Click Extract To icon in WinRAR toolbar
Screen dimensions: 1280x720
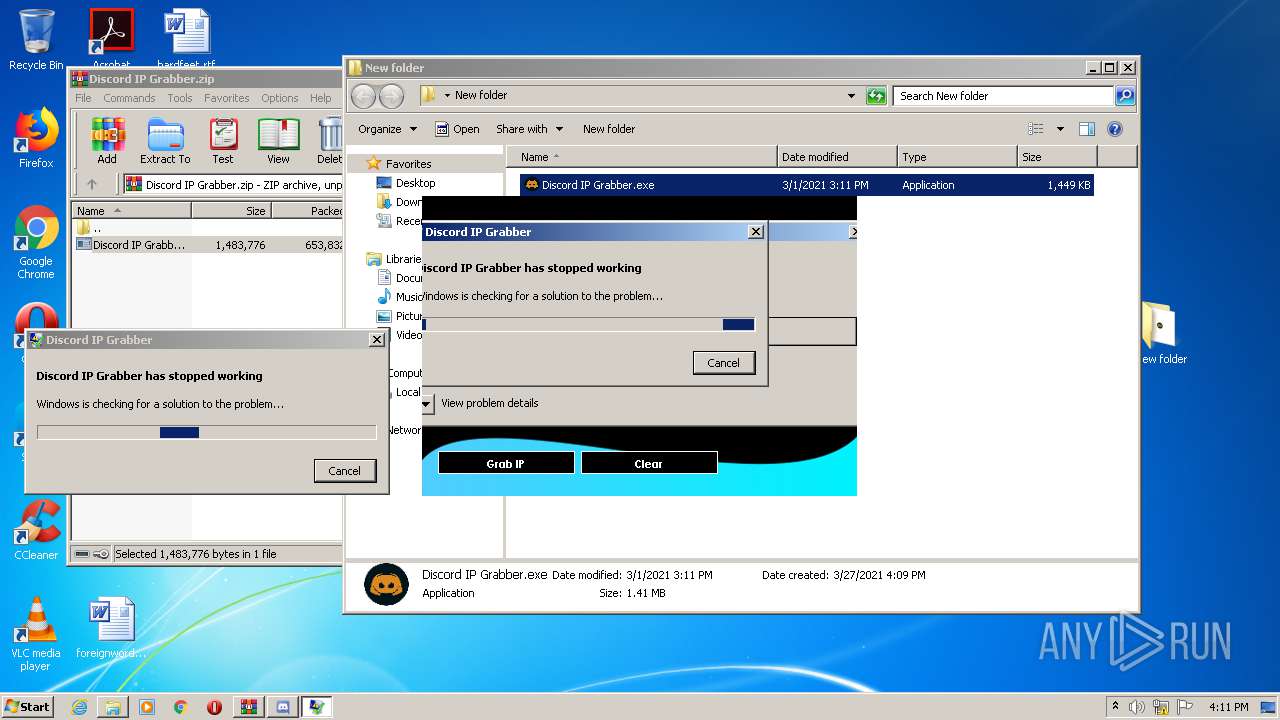click(x=165, y=140)
